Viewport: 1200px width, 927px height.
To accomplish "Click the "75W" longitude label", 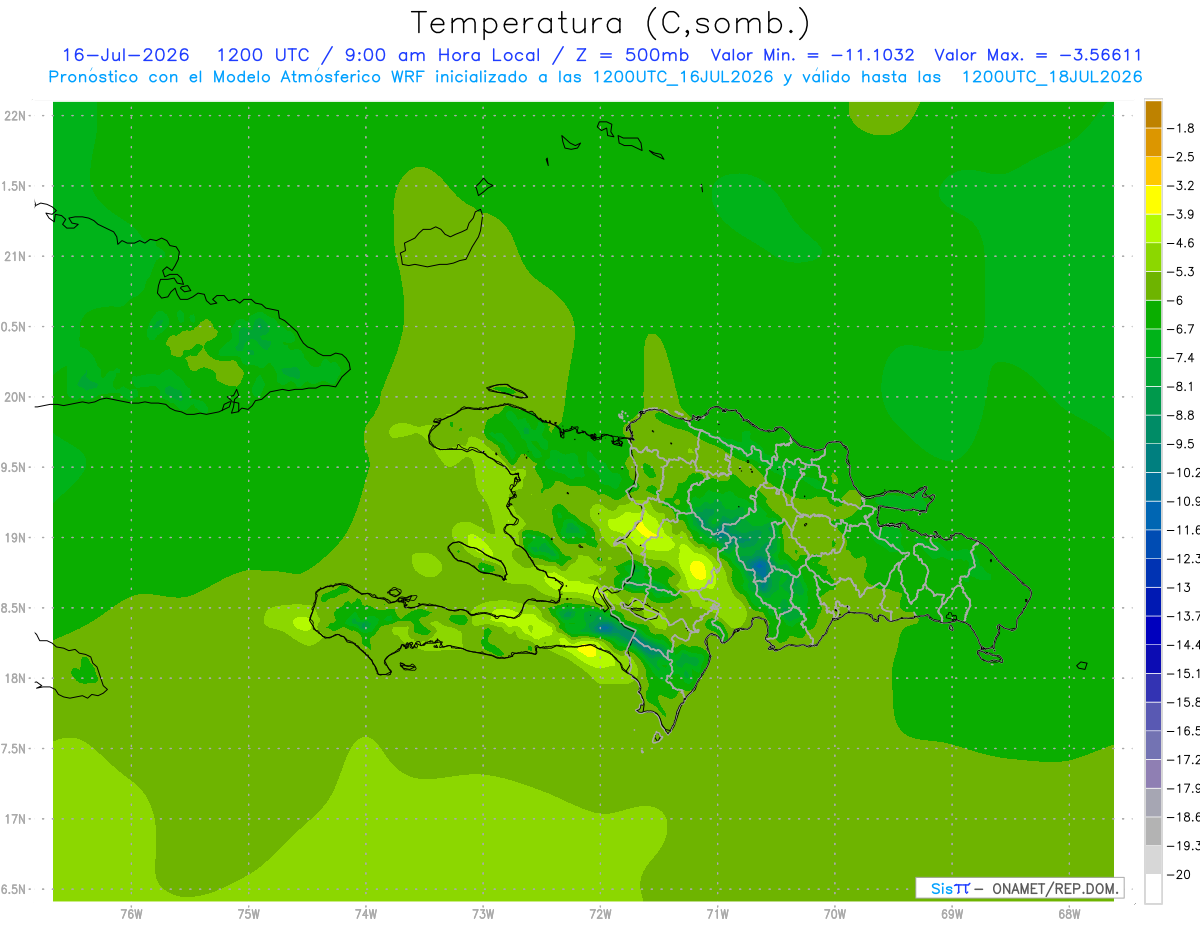I will (x=248, y=913).
